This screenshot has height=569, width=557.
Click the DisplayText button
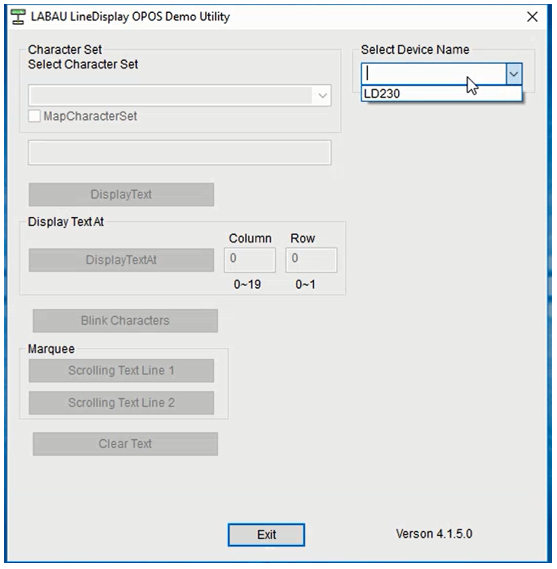[121, 195]
